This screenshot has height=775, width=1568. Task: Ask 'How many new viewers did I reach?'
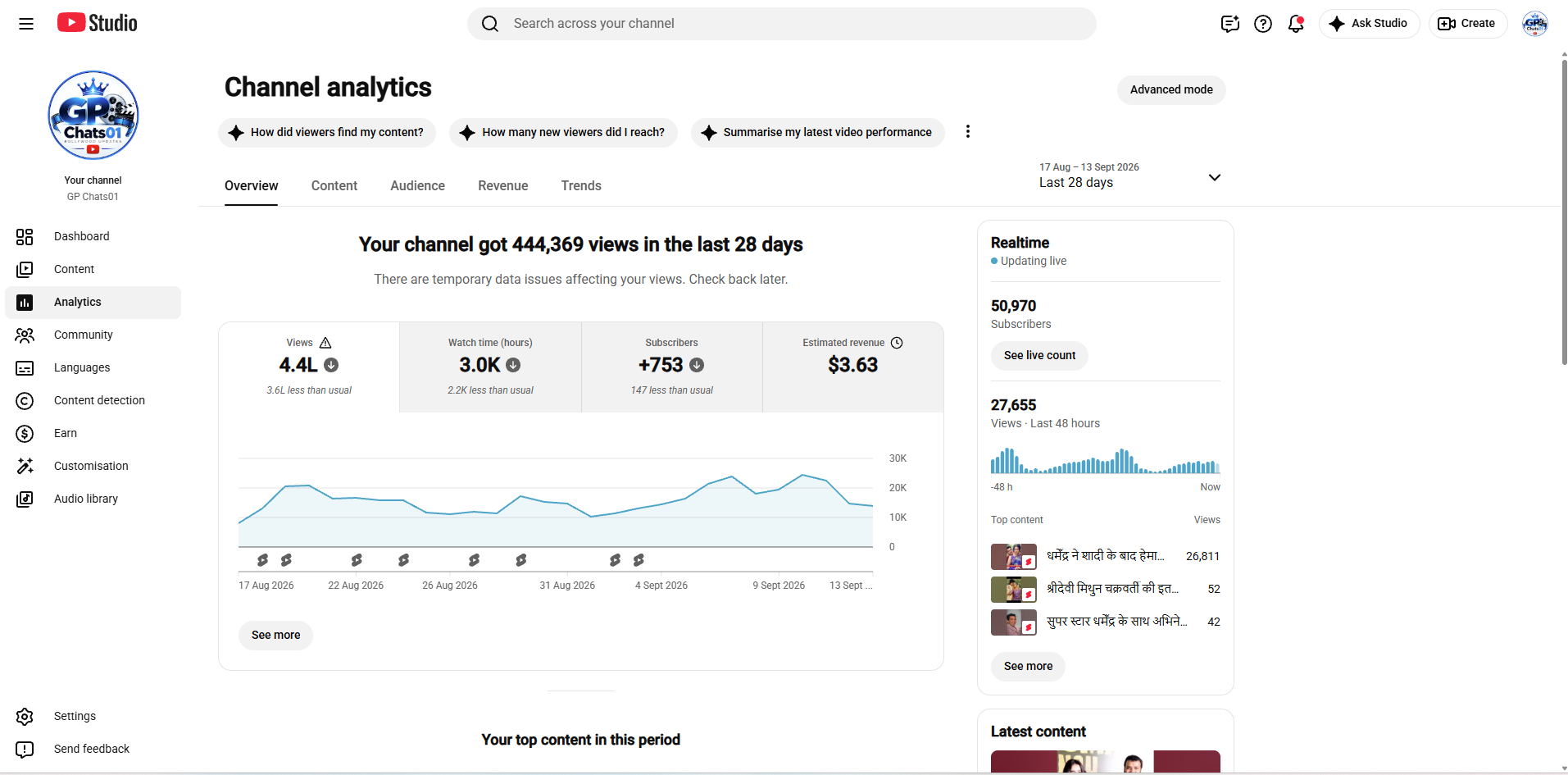pos(563,133)
